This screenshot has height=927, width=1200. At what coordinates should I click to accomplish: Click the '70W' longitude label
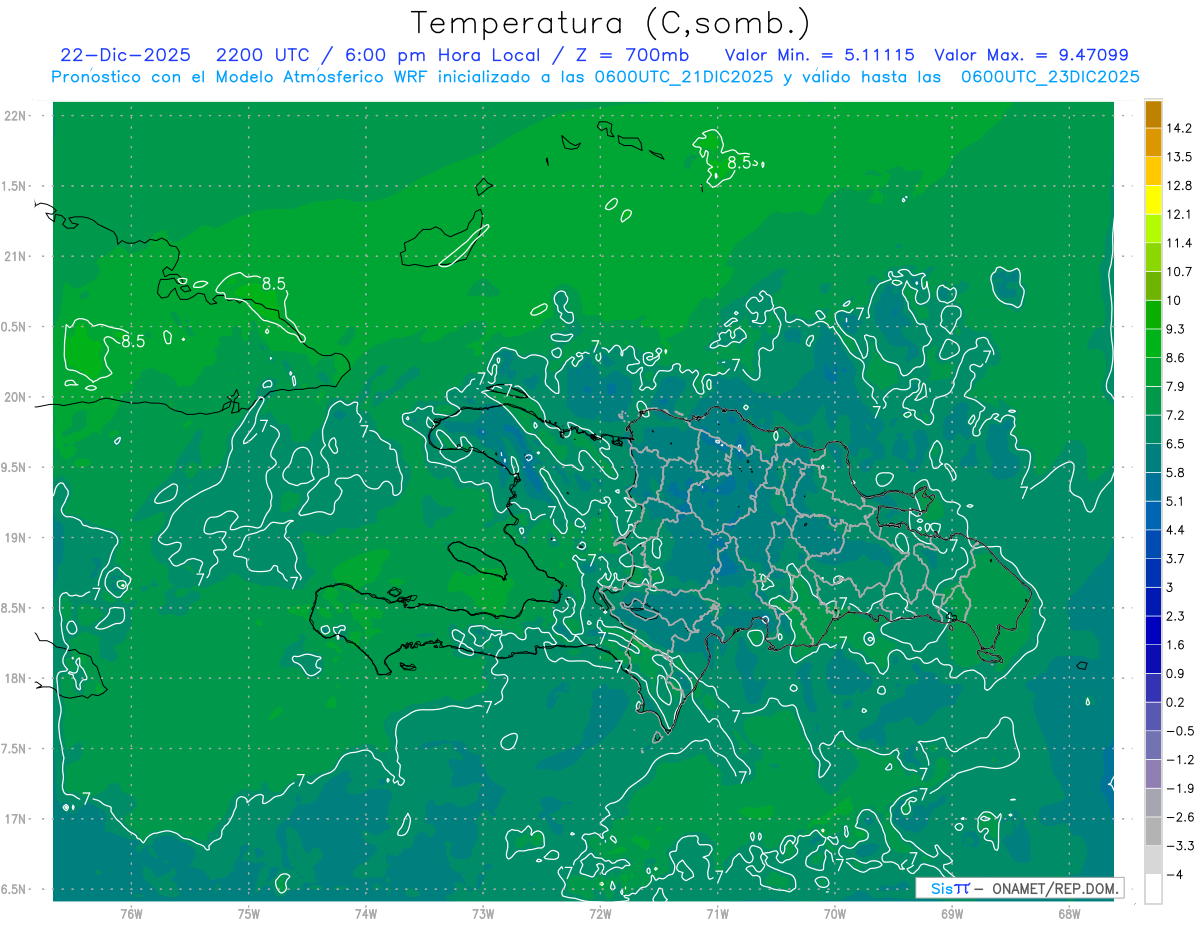[x=835, y=914]
